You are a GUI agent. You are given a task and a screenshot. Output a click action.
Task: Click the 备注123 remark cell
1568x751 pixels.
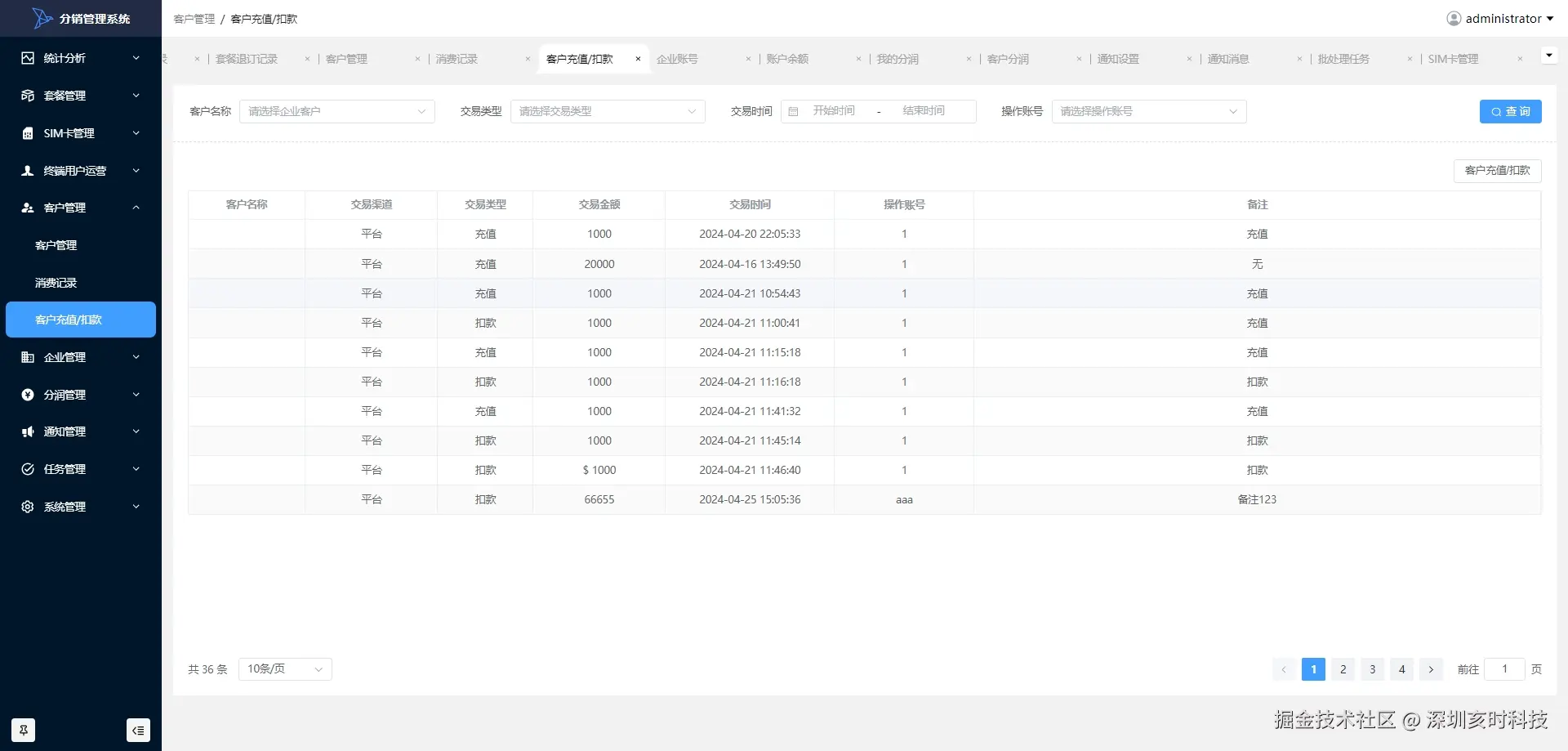pos(1257,499)
